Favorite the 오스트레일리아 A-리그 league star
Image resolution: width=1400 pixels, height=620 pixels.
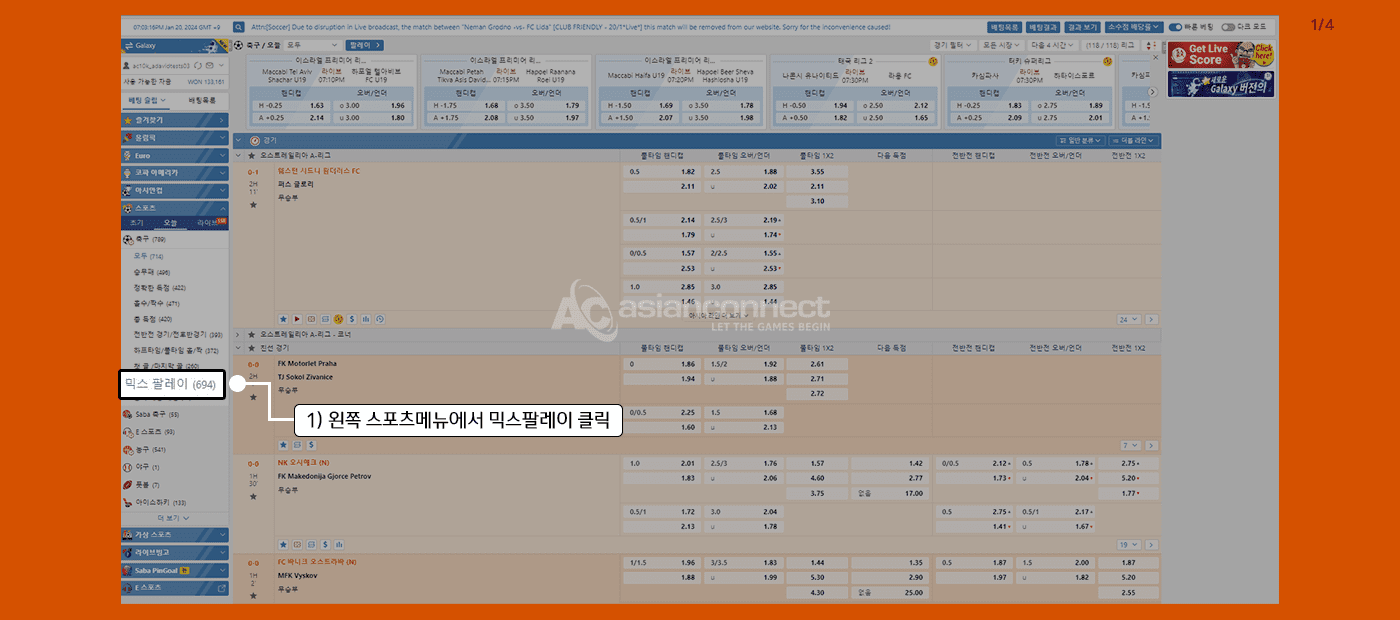click(251, 156)
